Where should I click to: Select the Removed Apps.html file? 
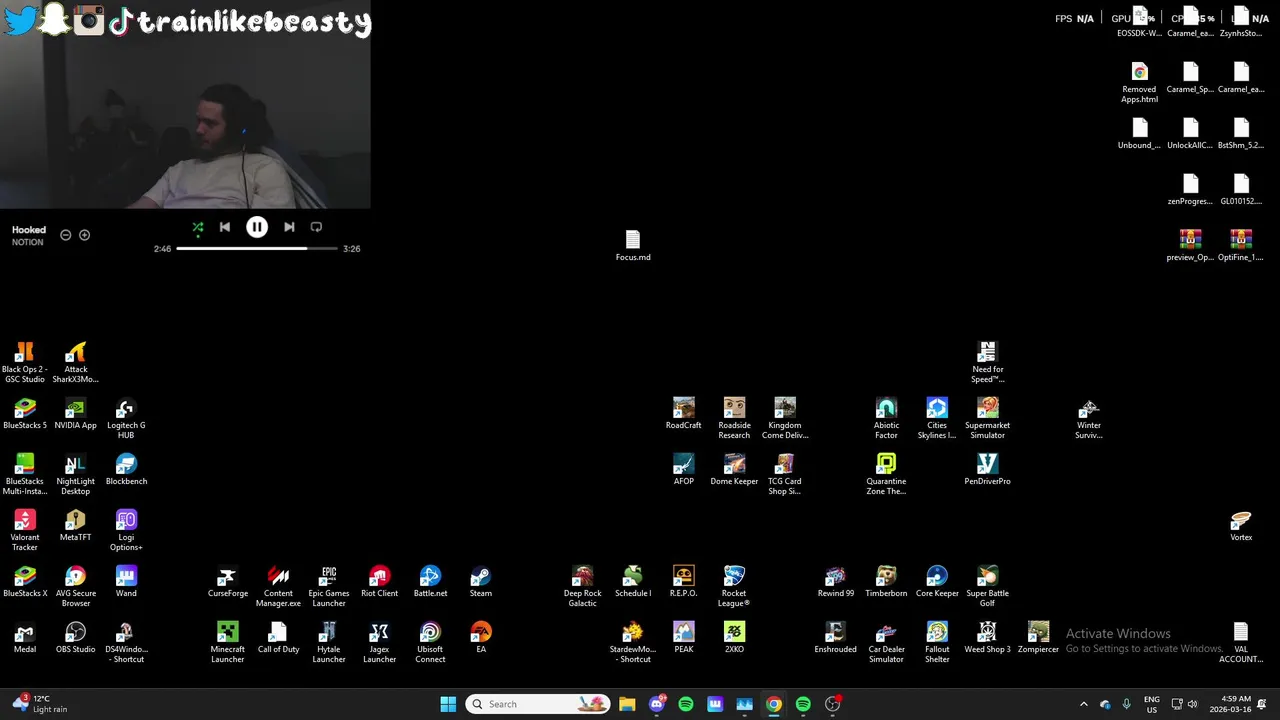point(1139,82)
